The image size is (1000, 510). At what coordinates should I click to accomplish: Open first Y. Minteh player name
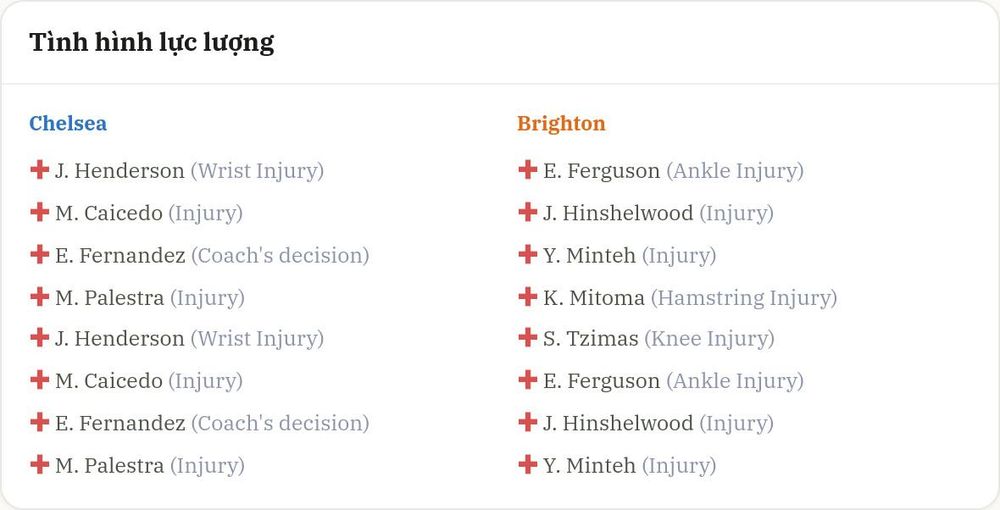tap(589, 256)
